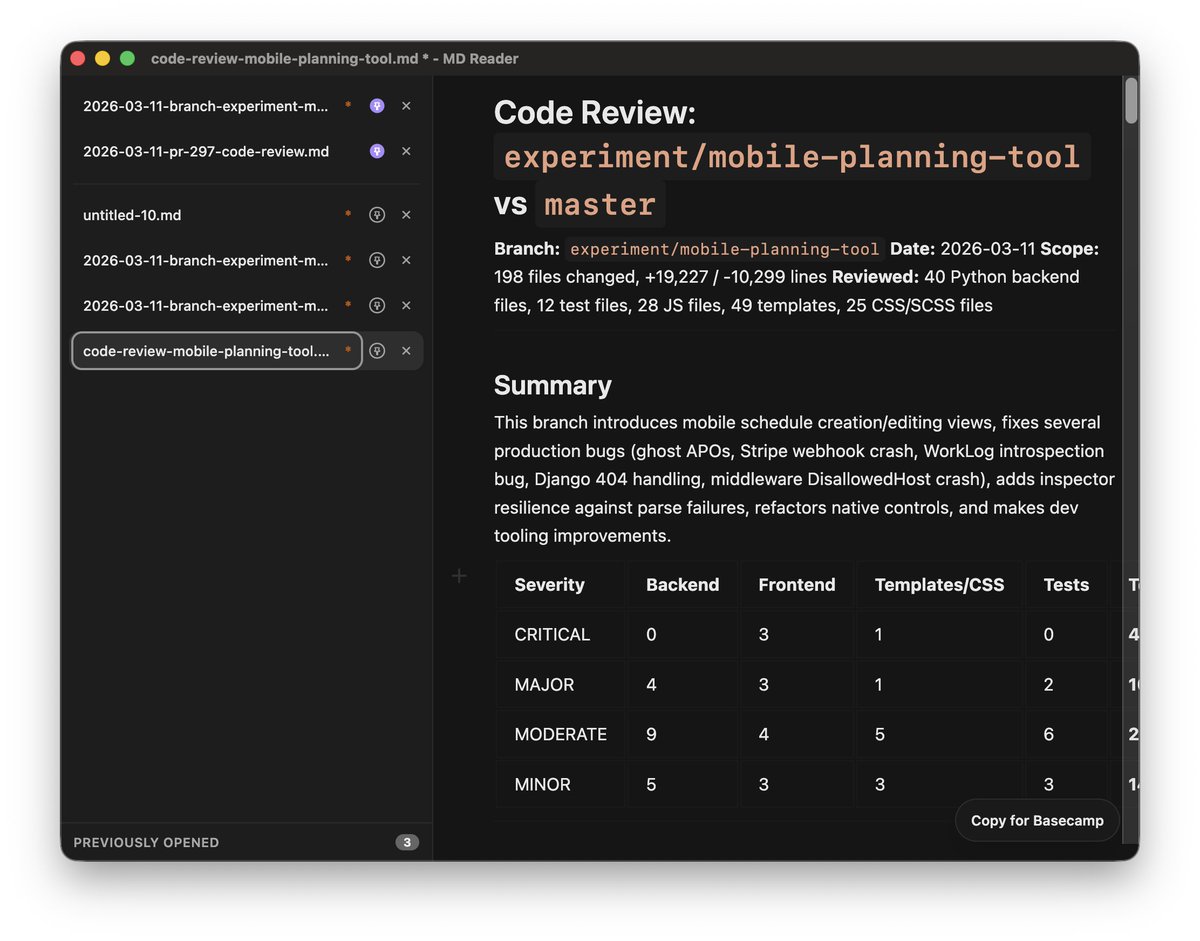Pin the untitled-10.md tab

[x=377, y=215]
